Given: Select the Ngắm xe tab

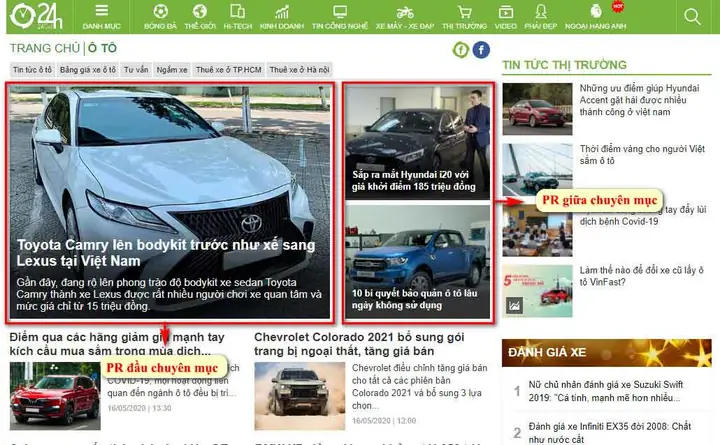Looking at the screenshot, I should pyautogui.click(x=172, y=70).
